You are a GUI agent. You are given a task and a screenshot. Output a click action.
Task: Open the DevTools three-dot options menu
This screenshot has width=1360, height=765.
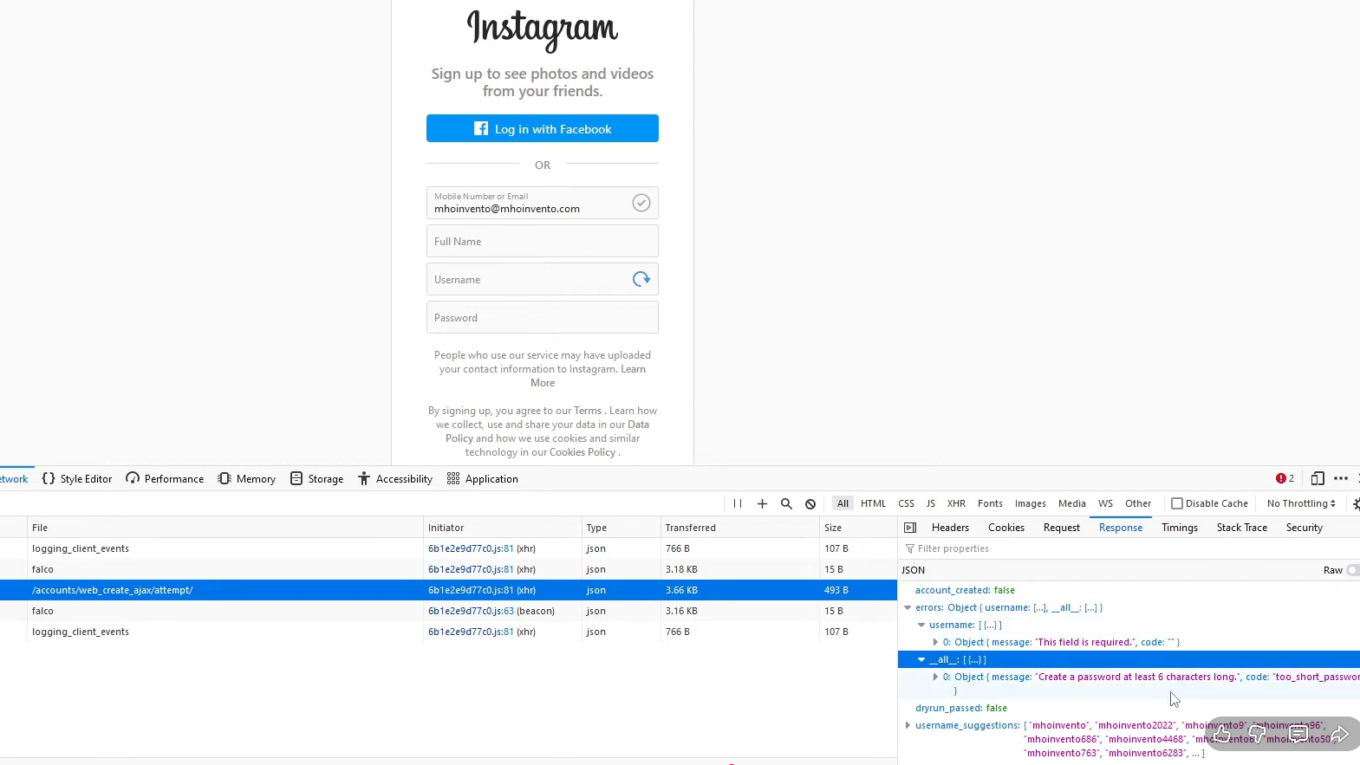pos(1341,479)
